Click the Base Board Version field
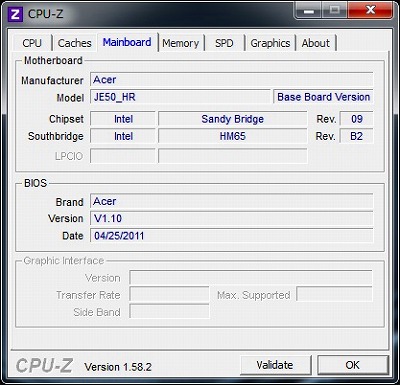Screen dimensions: 400x385 (323, 97)
